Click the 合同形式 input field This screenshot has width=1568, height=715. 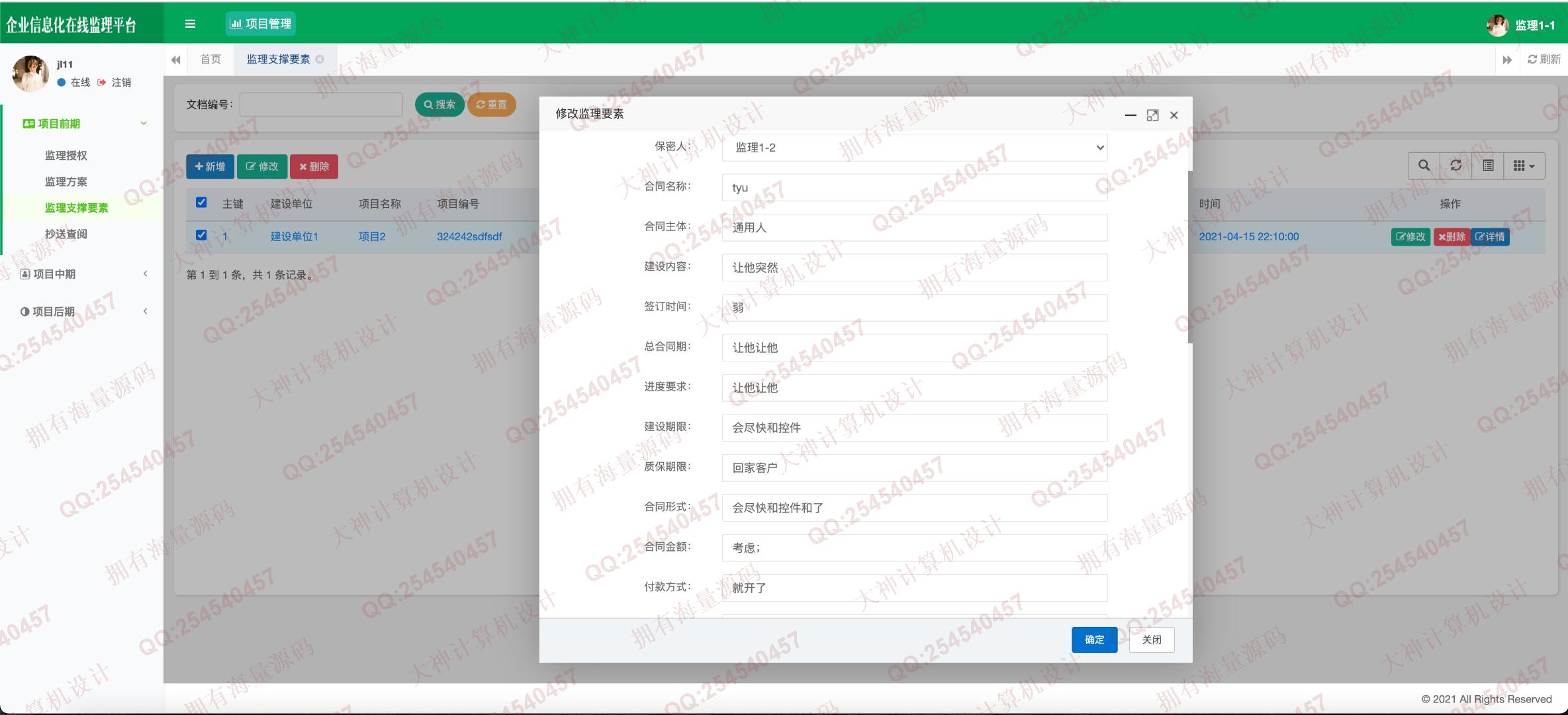pyautogui.click(x=915, y=508)
